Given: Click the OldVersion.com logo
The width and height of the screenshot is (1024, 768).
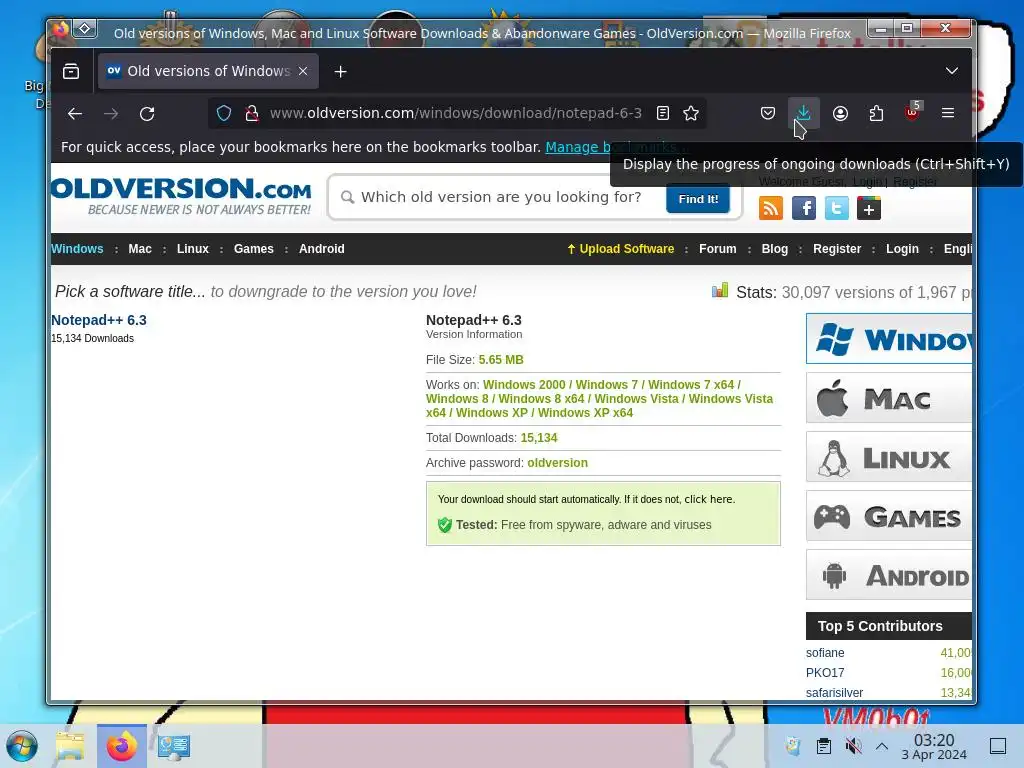Looking at the screenshot, I should [182, 196].
